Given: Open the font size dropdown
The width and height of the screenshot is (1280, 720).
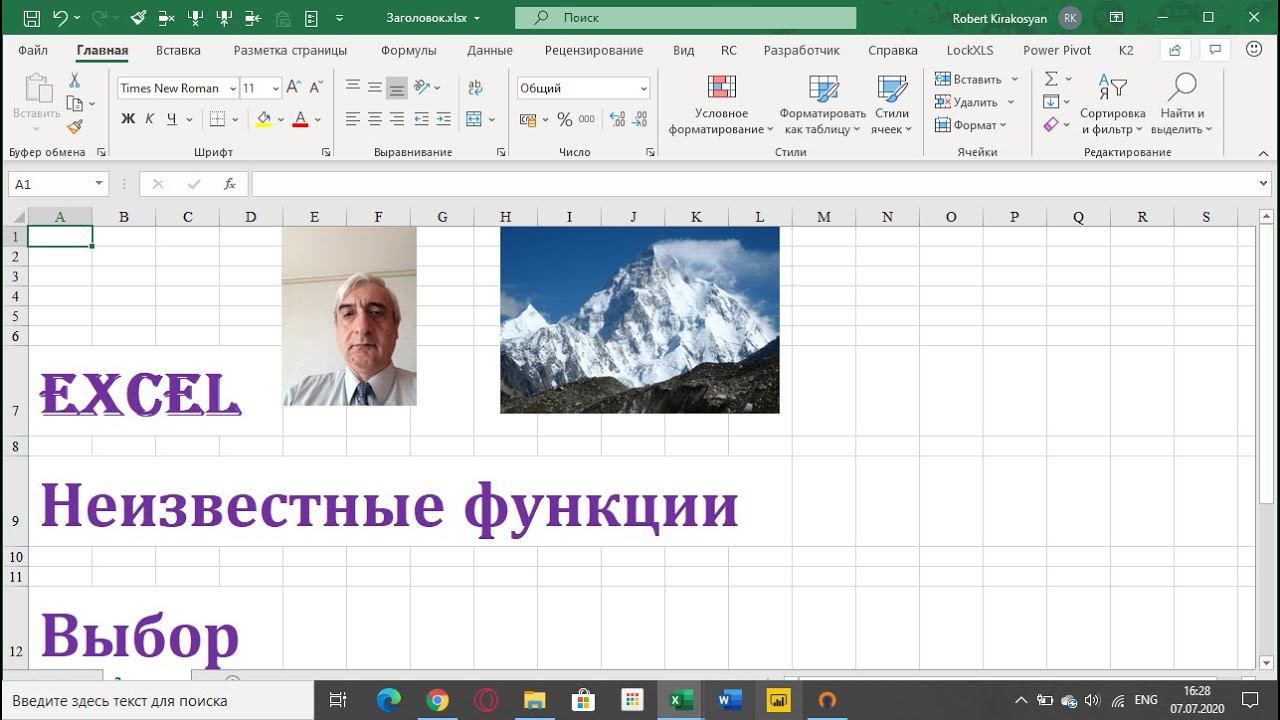Looking at the screenshot, I should click(x=275, y=88).
